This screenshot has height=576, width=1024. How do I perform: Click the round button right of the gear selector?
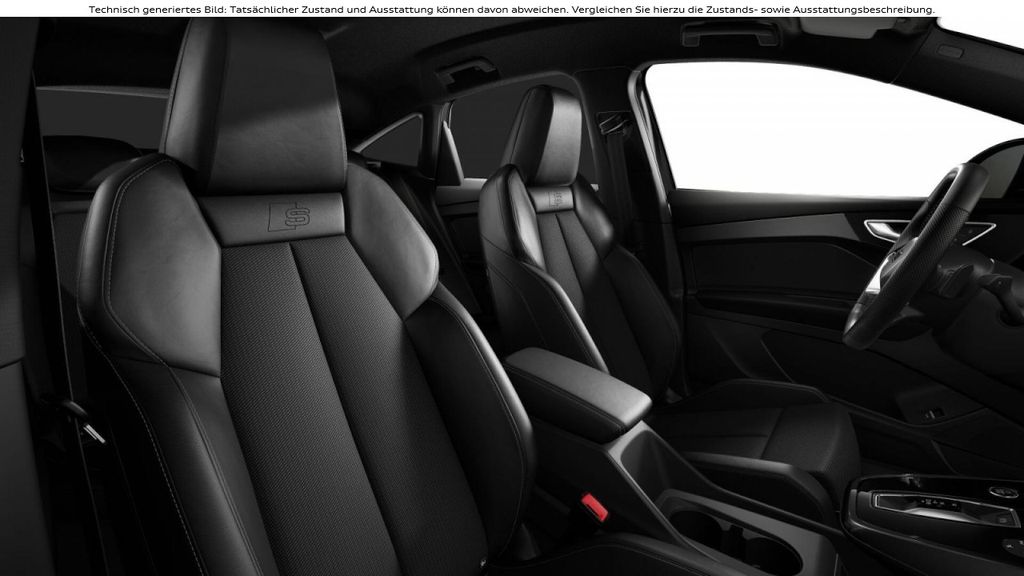click(1002, 492)
